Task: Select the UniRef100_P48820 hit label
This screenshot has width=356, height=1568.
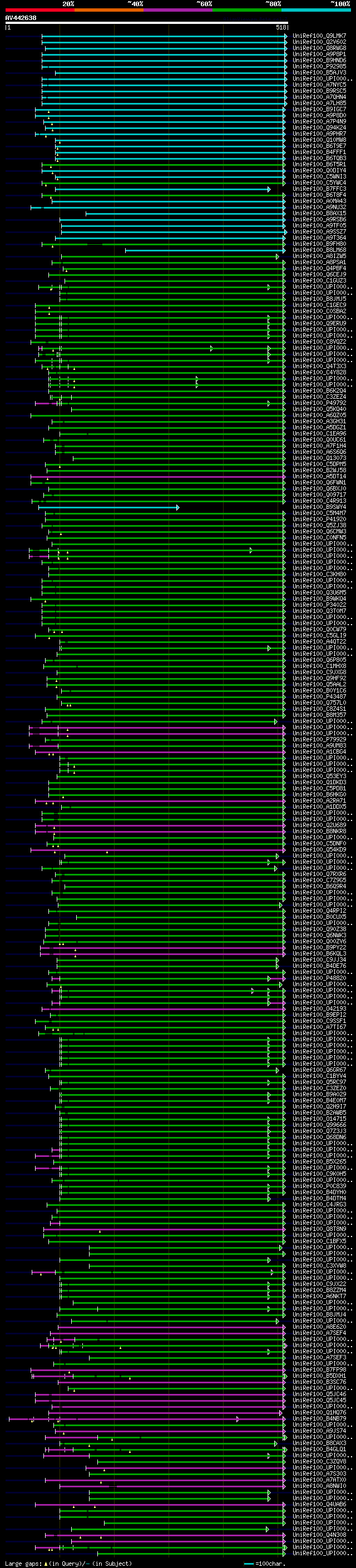Action: (319, 978)
